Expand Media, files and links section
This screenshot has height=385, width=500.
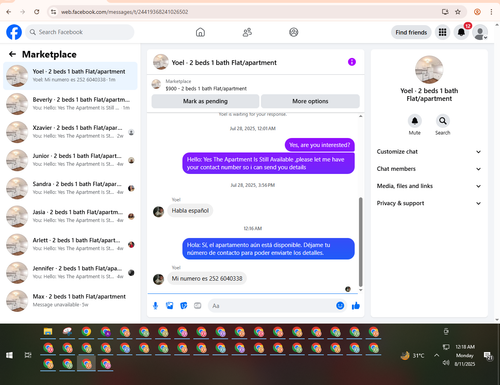coord(429,186)
